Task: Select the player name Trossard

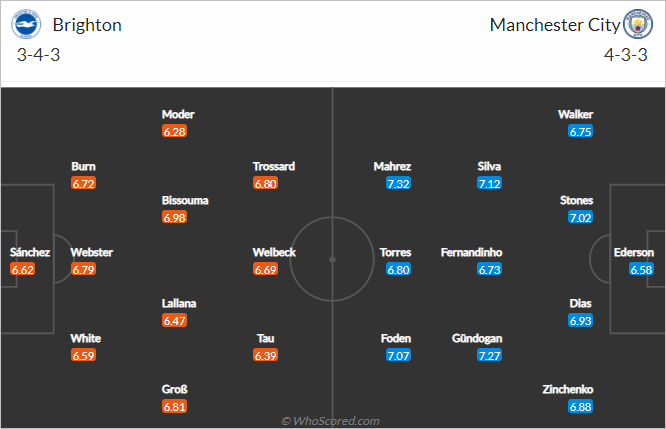Action: tap(274, 166)
